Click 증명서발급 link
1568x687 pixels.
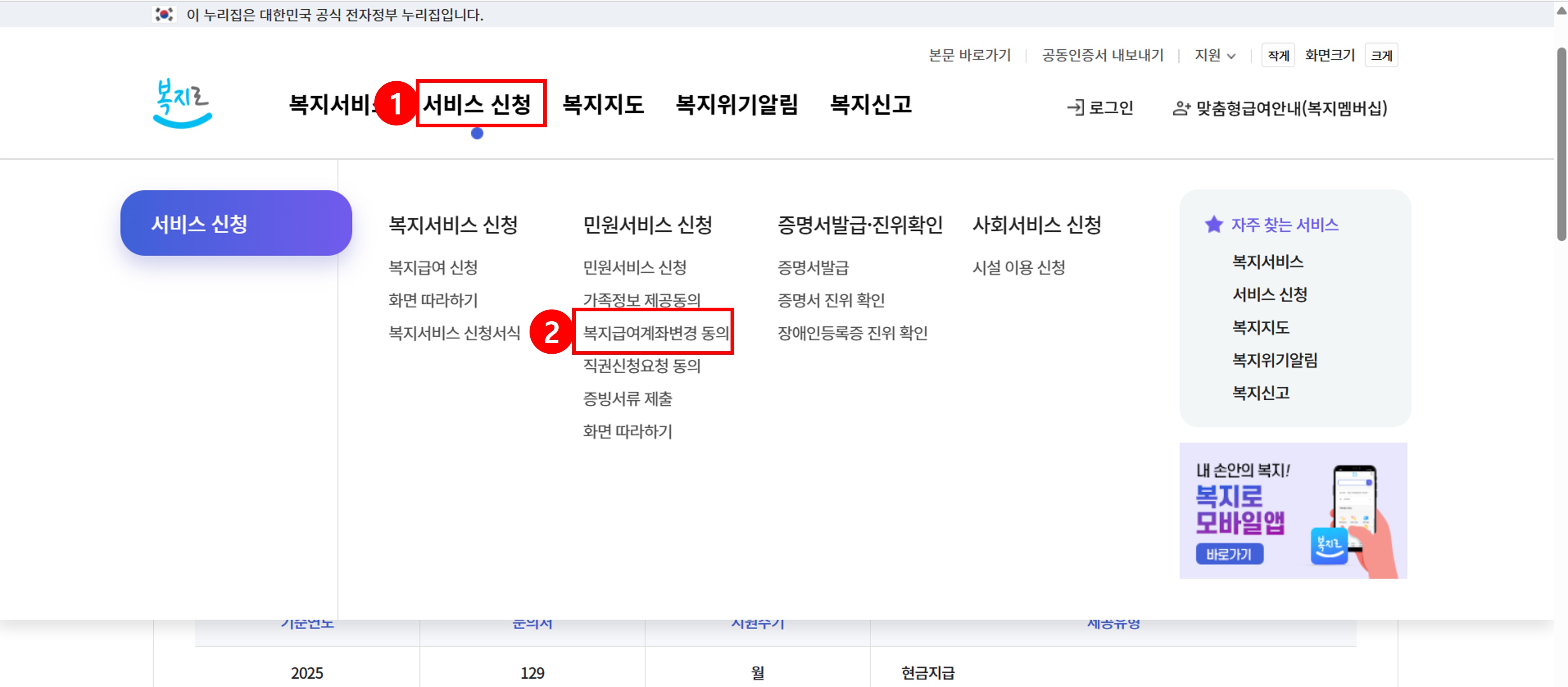click(813, 267)
